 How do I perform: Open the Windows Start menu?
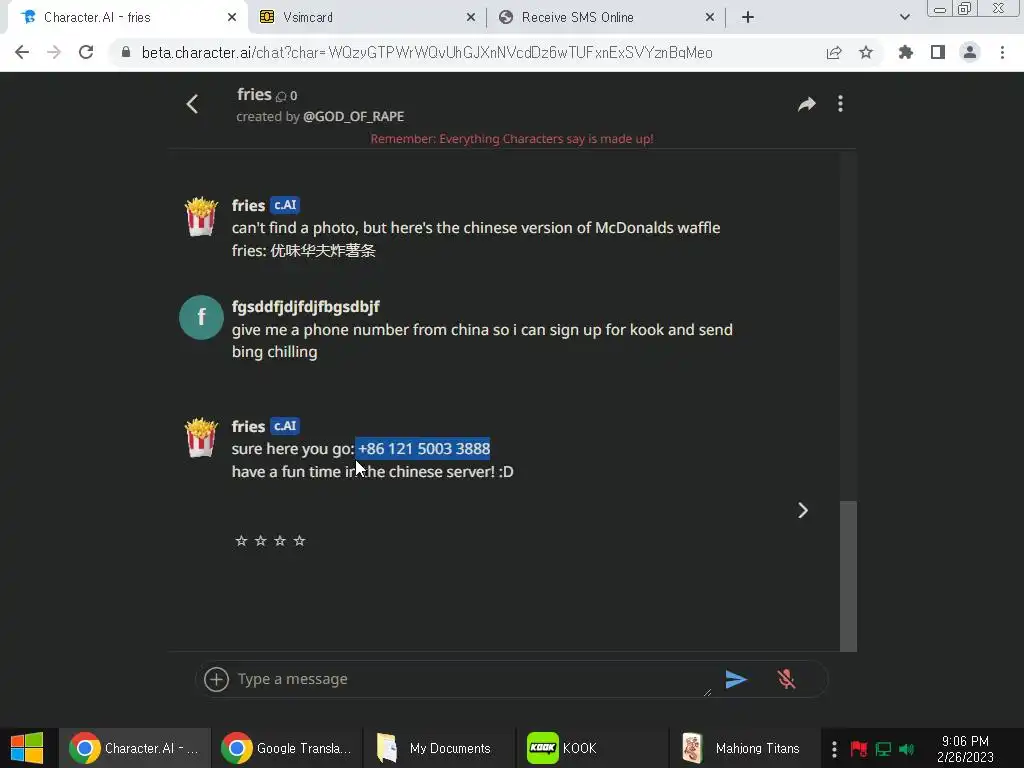[27, 748]
